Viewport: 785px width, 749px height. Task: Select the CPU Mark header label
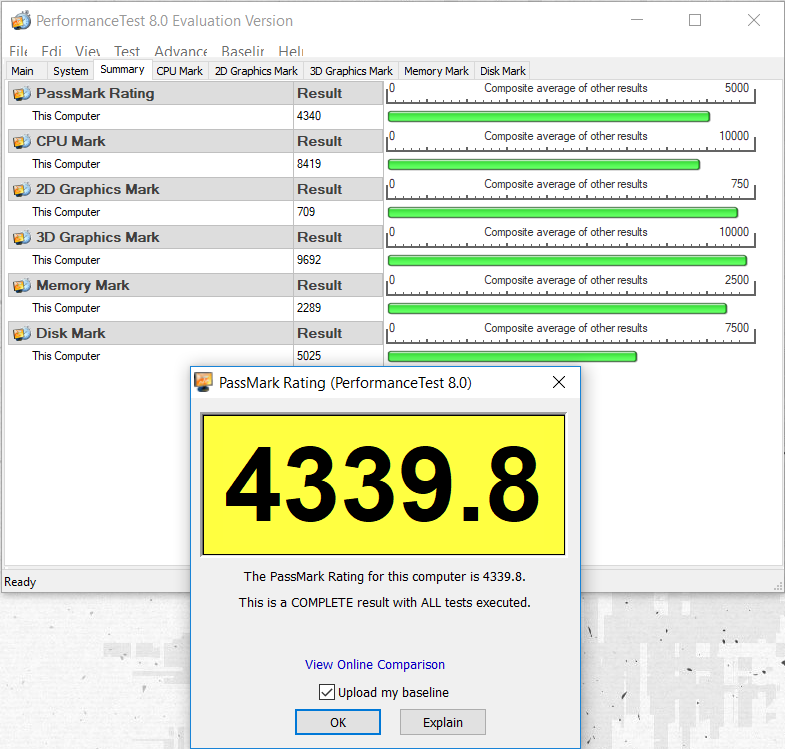pyautogui.click(x=71, y=142)
